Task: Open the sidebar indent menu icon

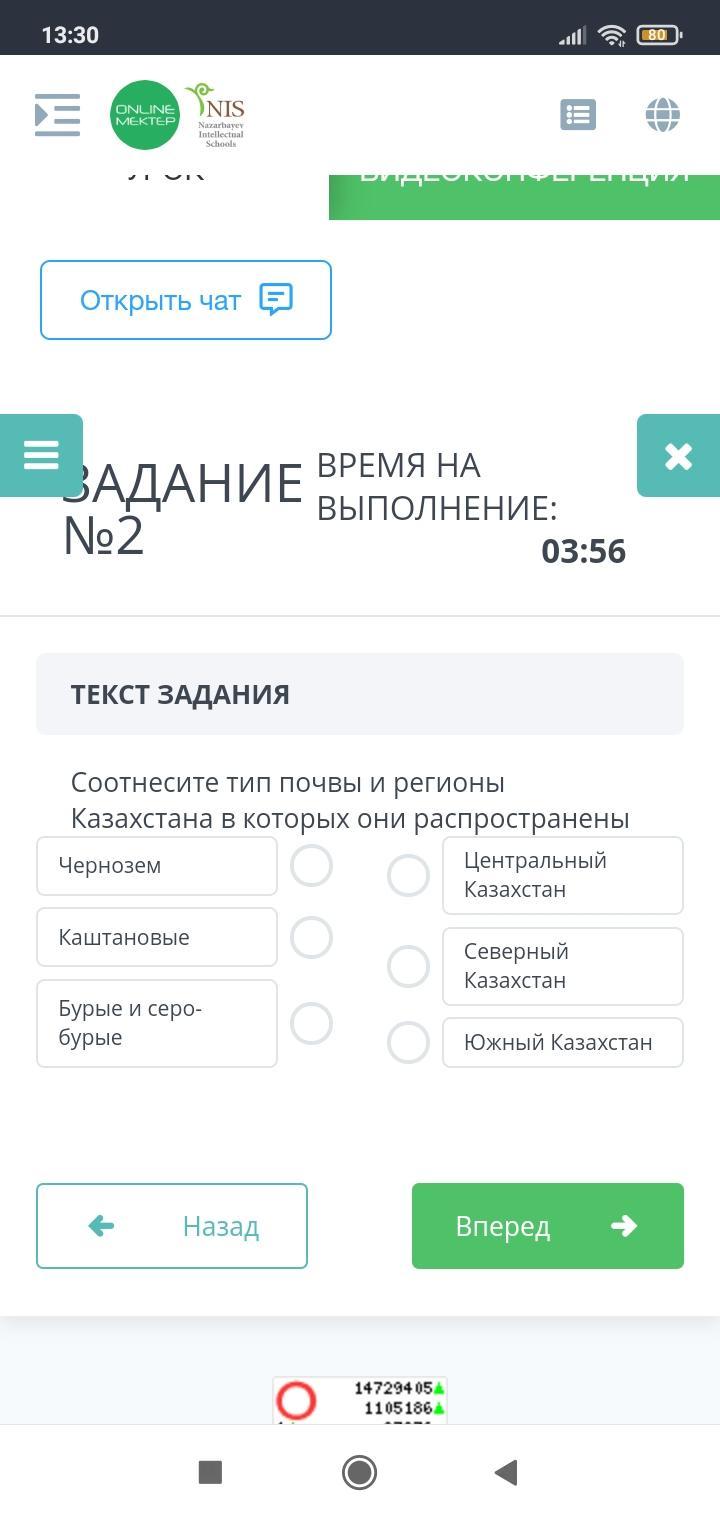Action: tap(57, 115)
